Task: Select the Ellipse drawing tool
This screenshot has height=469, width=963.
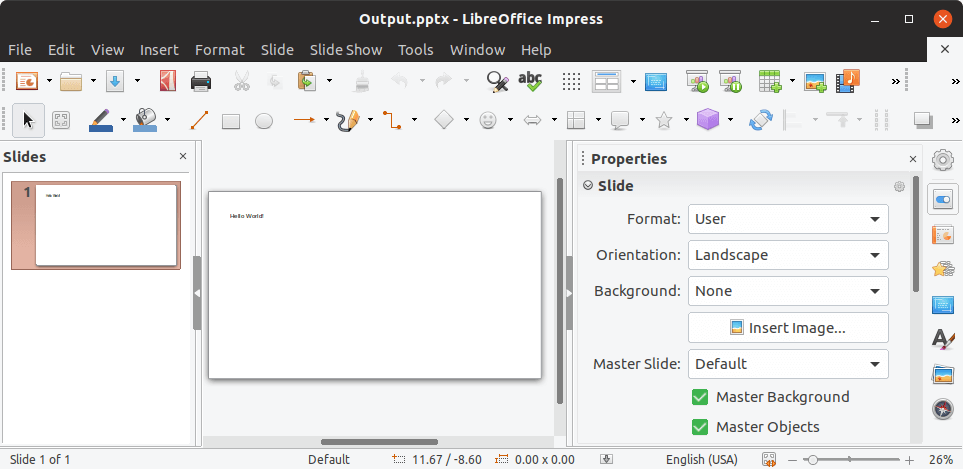Action: 264,121
